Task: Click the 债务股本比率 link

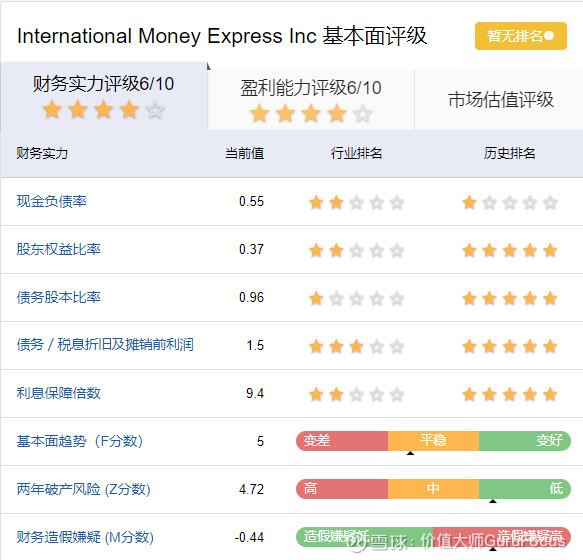Action: [58, 297]
